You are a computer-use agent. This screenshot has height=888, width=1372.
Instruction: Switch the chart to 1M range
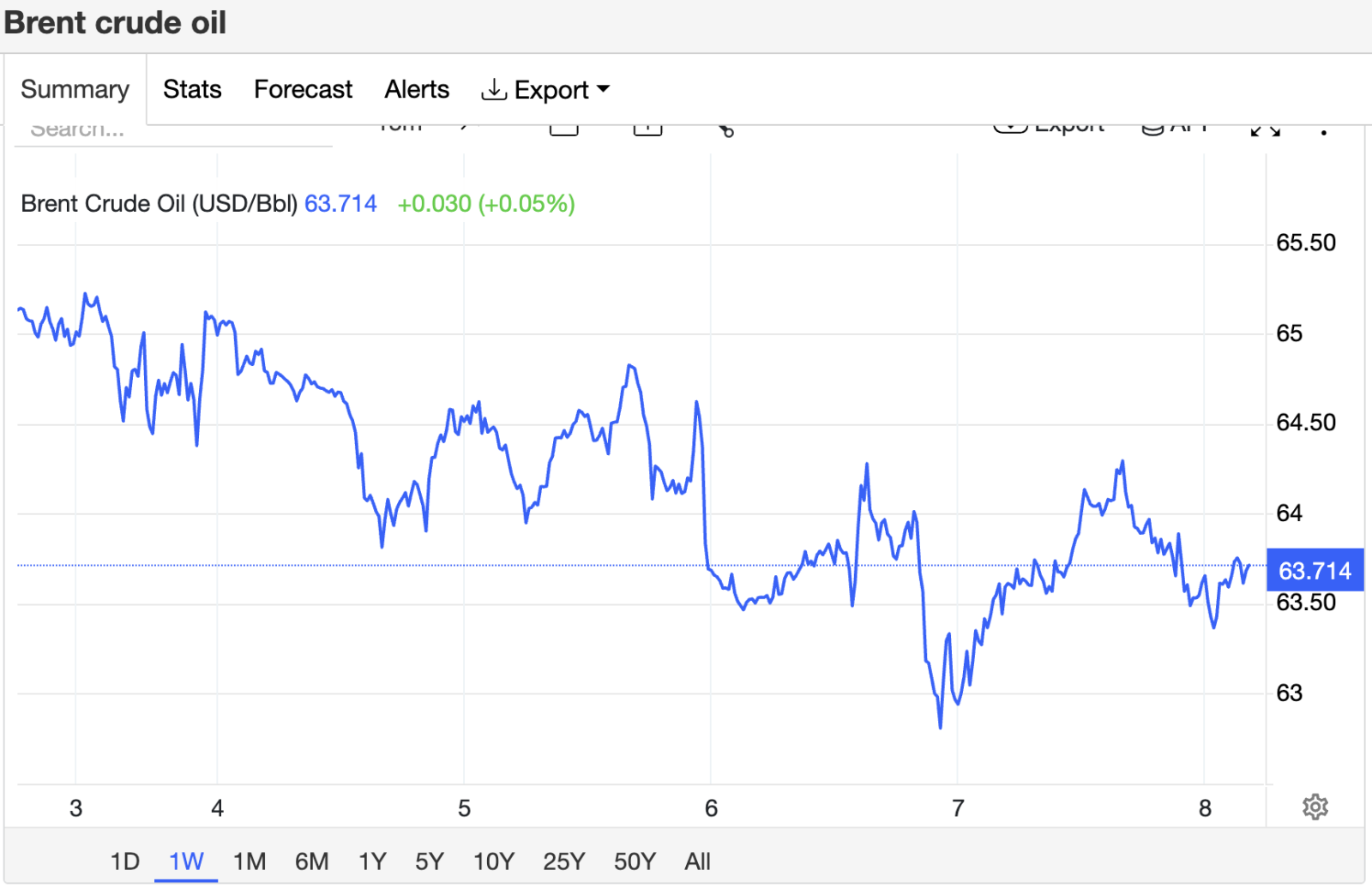(x=250, y=861)
